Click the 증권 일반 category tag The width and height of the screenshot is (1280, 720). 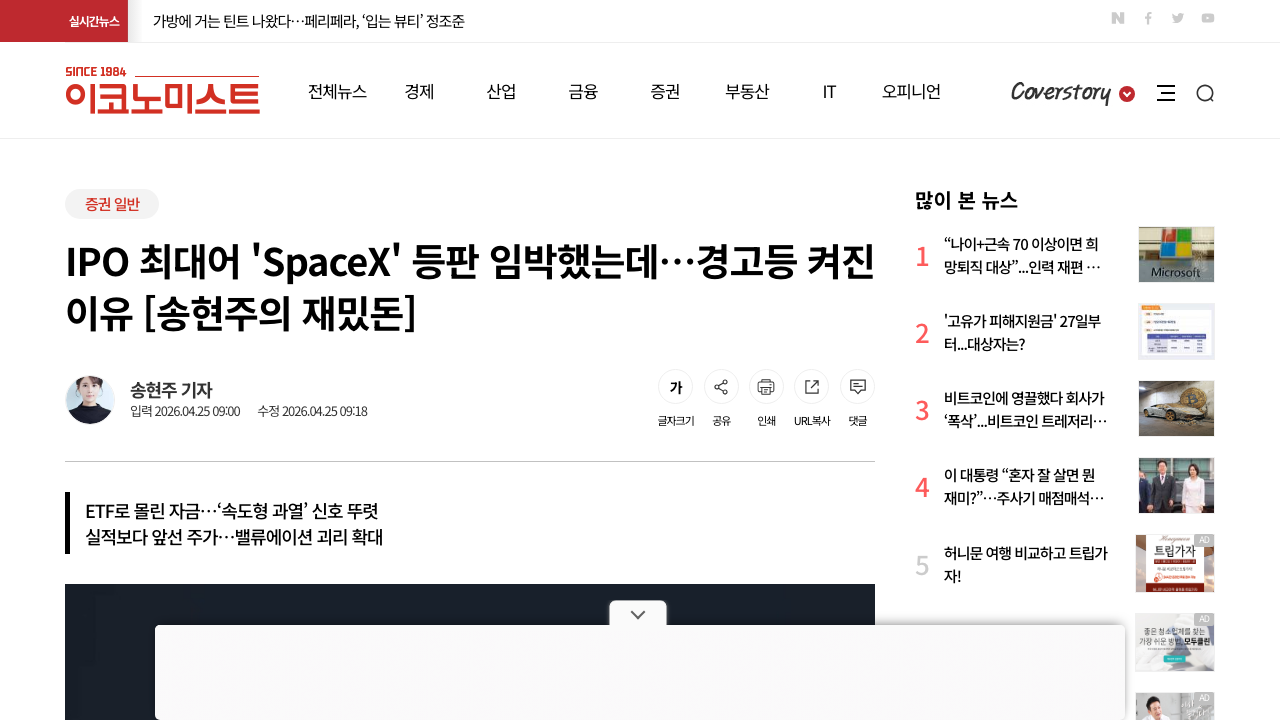pyautogui.click(x=112, y=204)
